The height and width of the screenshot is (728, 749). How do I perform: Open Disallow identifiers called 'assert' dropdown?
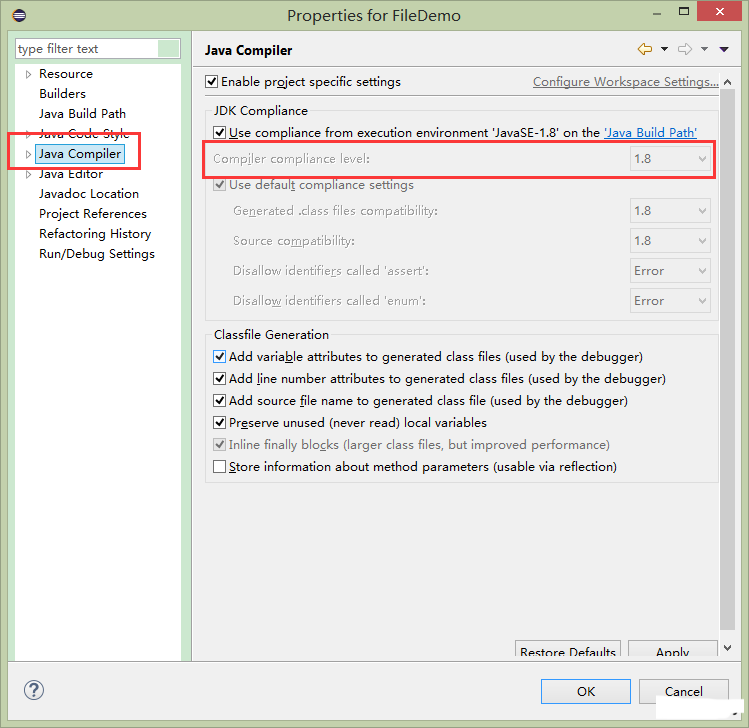click(x=670, y=271)
